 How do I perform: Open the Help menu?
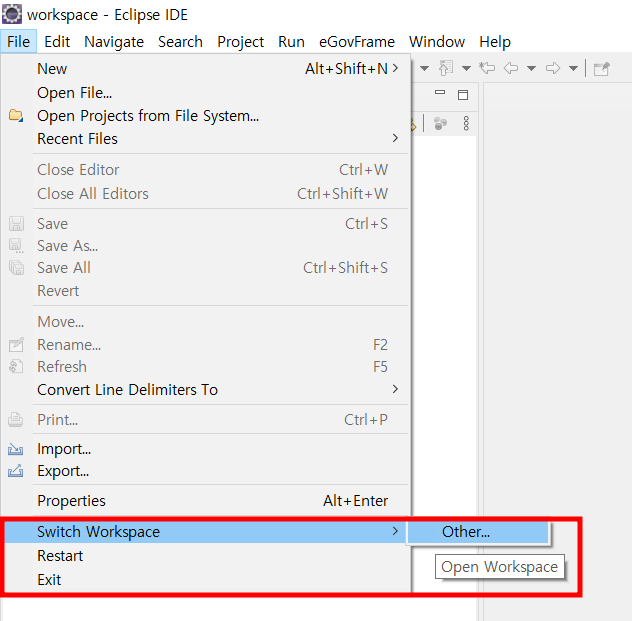[x=495, y=42]
